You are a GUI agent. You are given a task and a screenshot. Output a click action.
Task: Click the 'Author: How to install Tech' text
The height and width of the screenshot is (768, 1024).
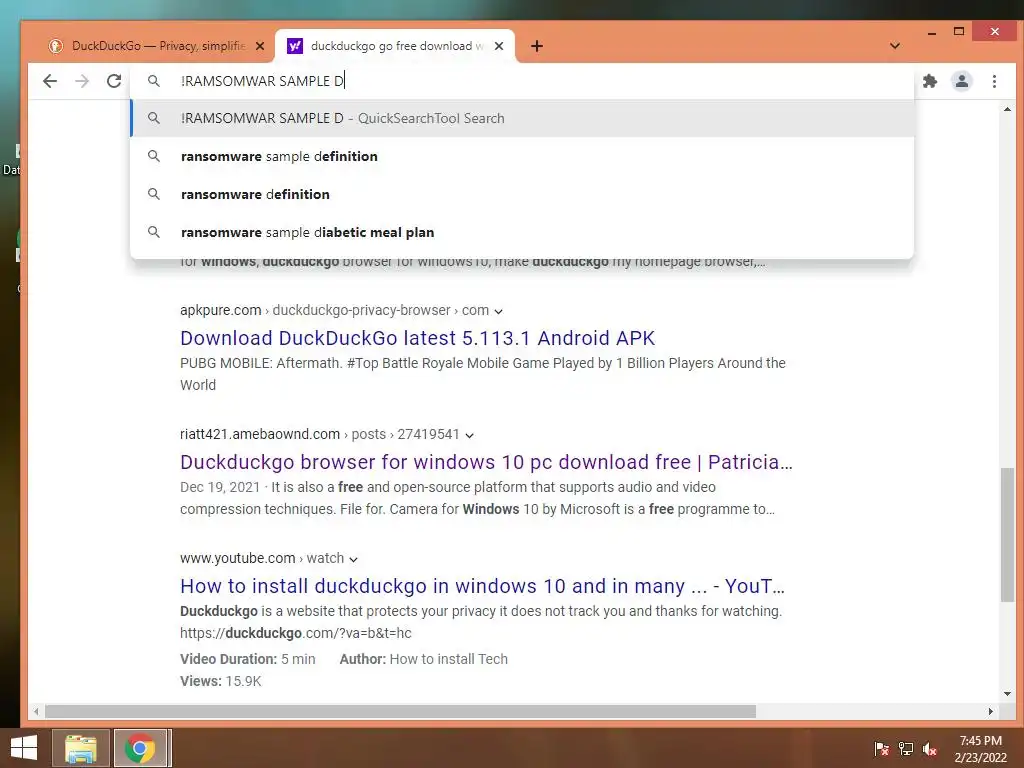[423, 659]
